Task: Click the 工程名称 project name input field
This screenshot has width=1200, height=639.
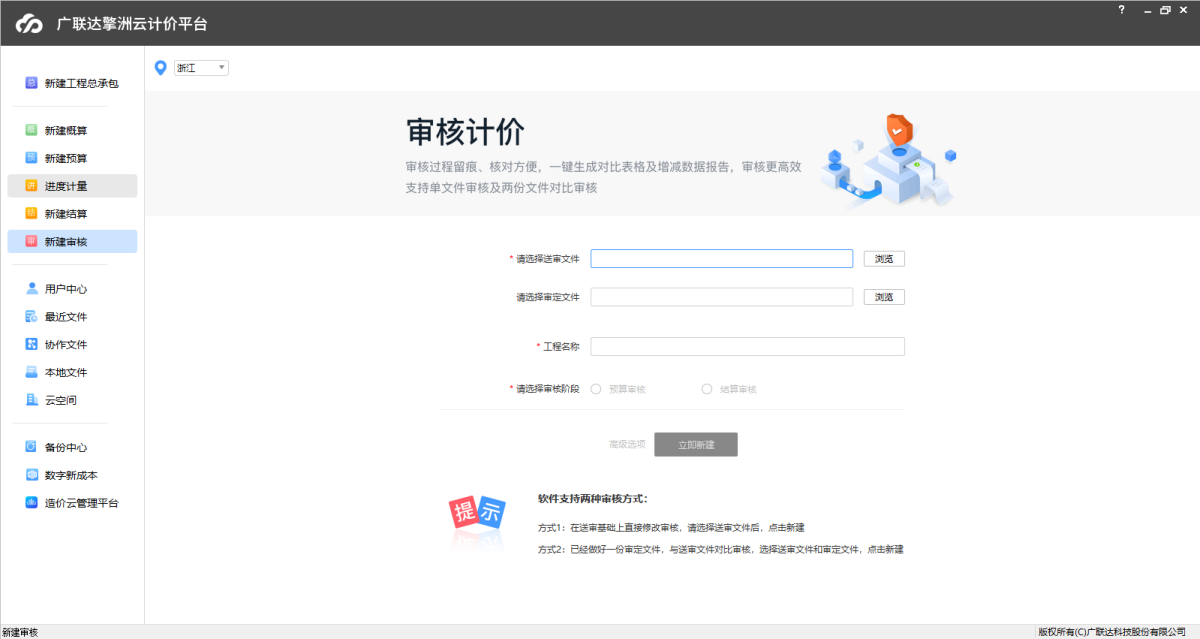Action: (745, 346)
